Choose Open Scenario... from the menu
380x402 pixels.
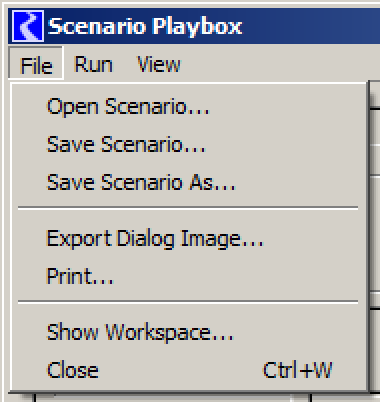[x=189, y=107]
